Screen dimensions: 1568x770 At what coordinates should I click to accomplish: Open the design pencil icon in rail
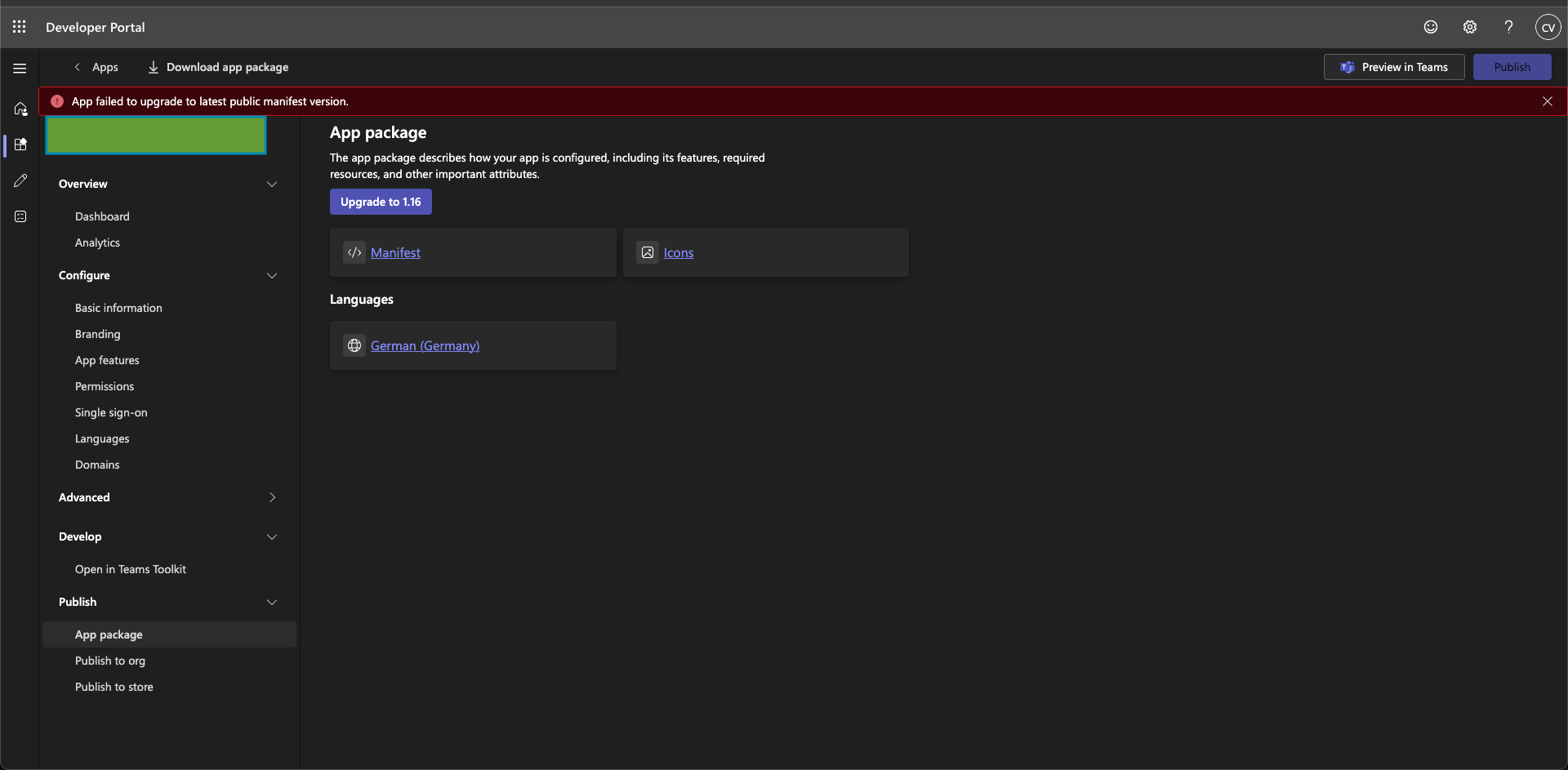point(20,180)
